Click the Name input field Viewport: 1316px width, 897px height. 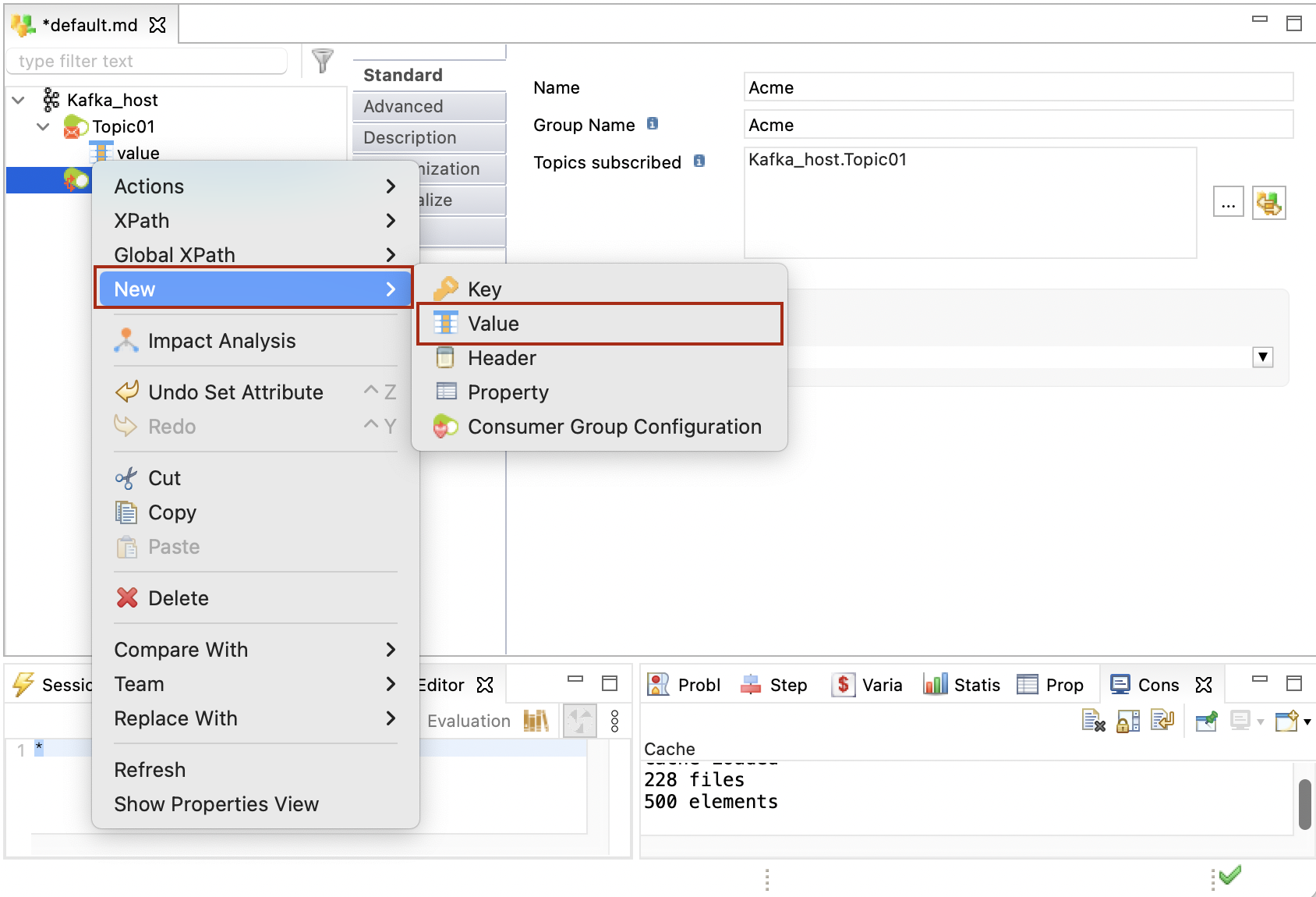click(x=1017, y=87)
